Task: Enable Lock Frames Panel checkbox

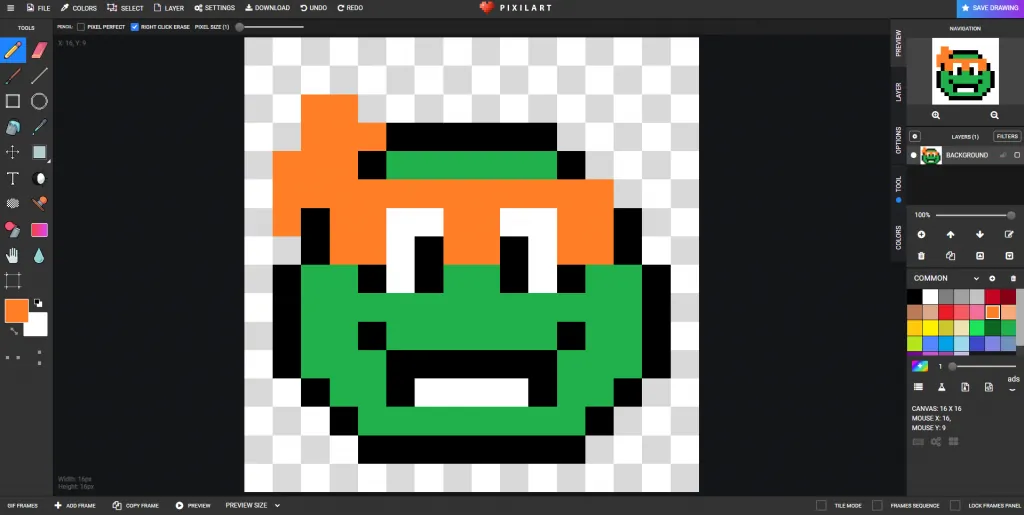Action: (x=955, y=505)
